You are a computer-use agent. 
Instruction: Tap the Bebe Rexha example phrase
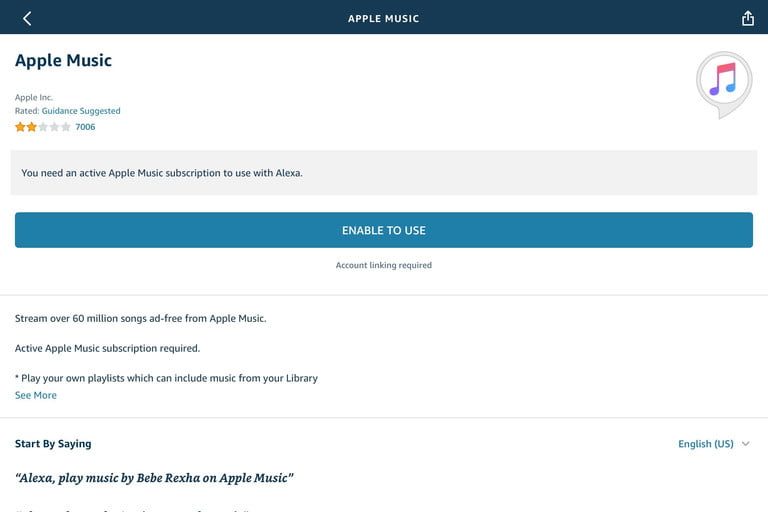coord(154,478)
